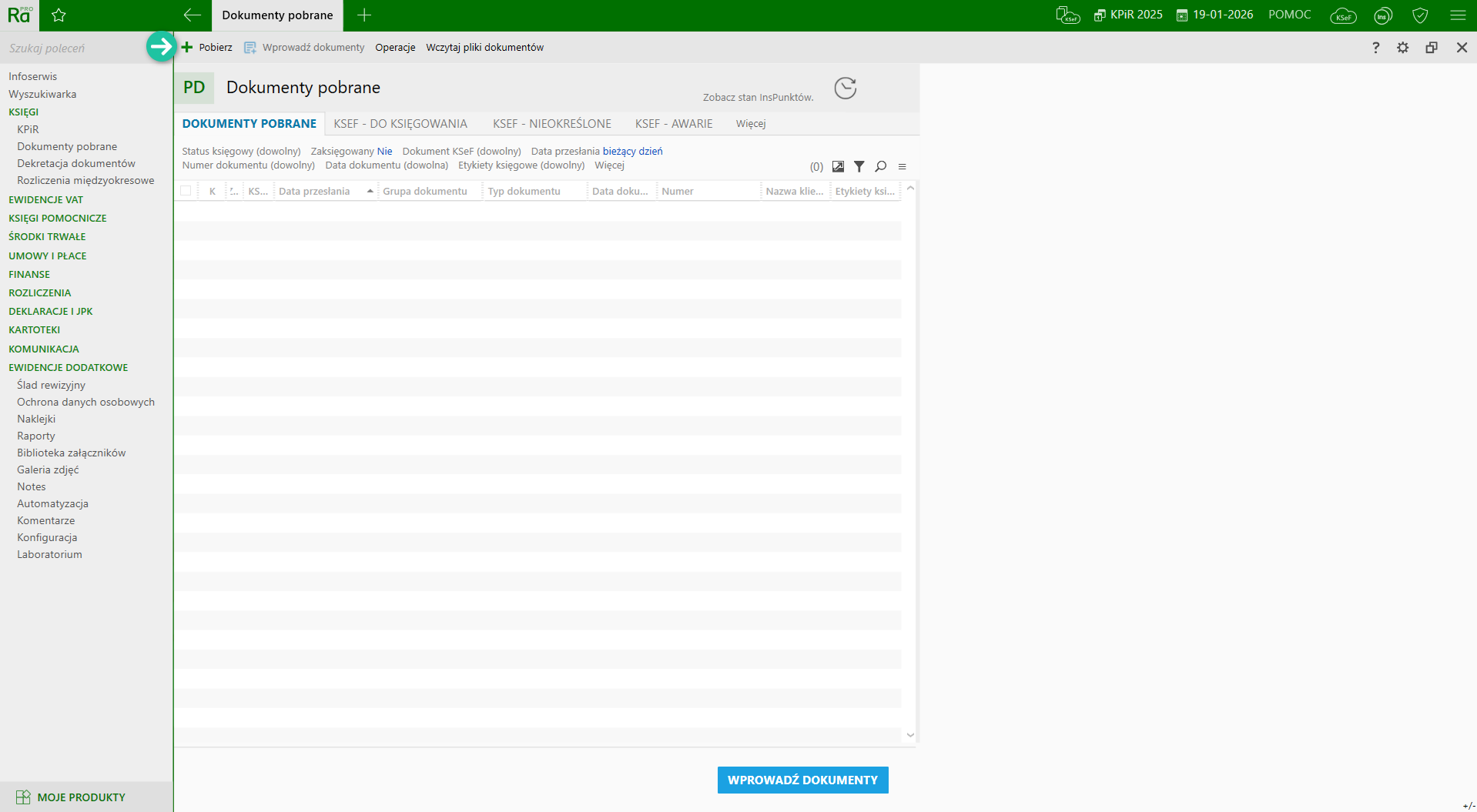This screenshot has height=812, width=1477.
Task: Switch to KSEF - DO KSIĘGOWANIA tab
Action: [400, 124]
